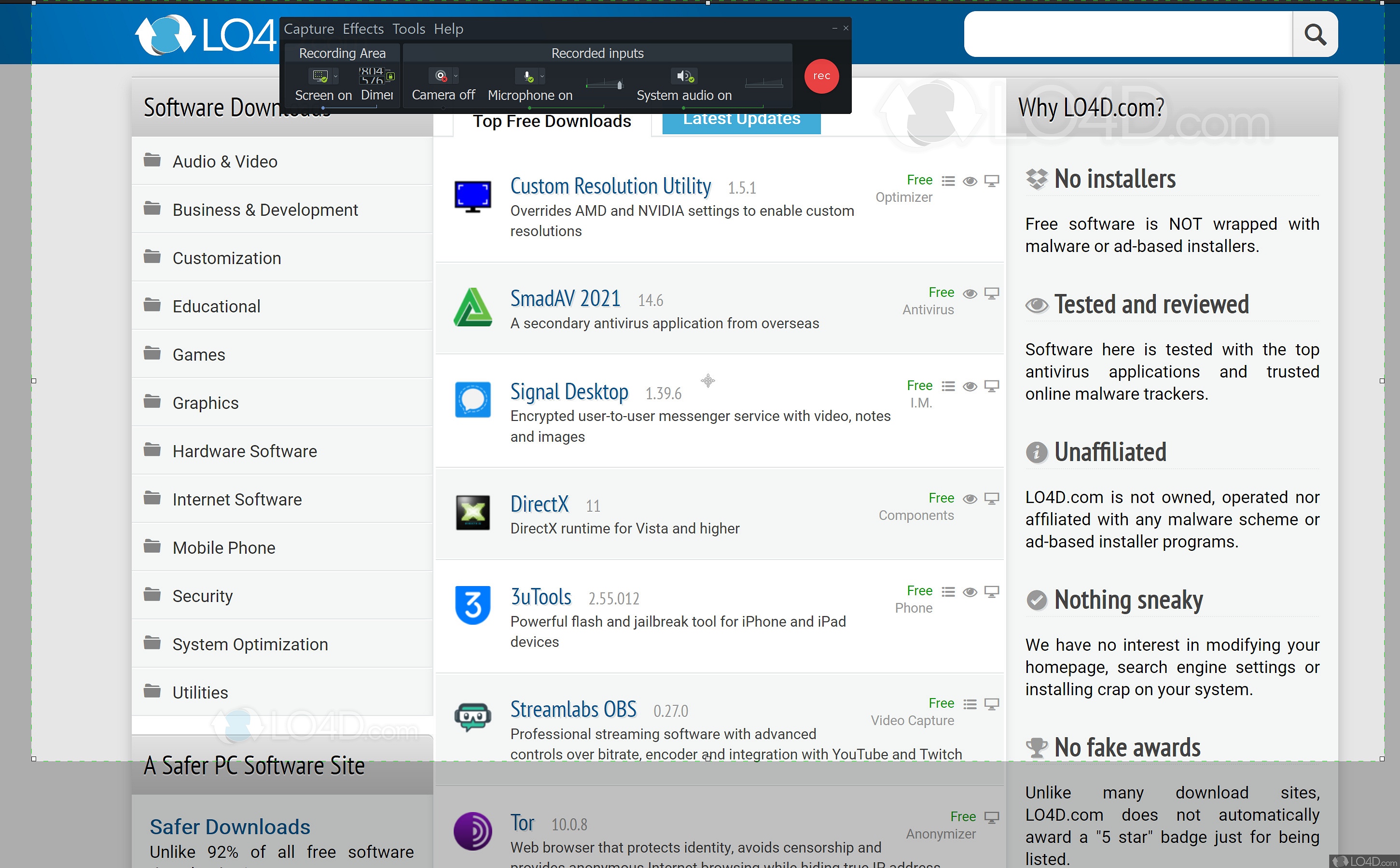The image size is (1400, 868).
Task: Turn on the Camera input
Action: (440, 76)
